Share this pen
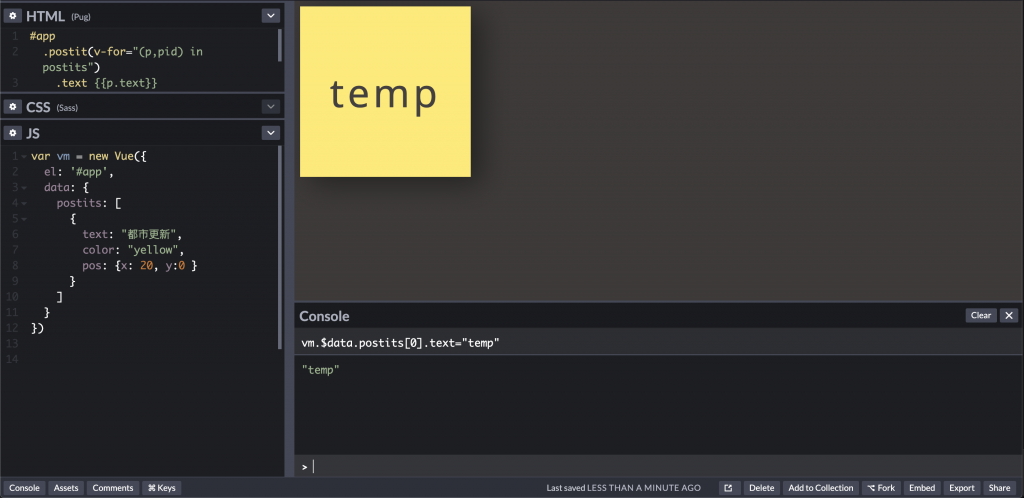 [999, 488]
